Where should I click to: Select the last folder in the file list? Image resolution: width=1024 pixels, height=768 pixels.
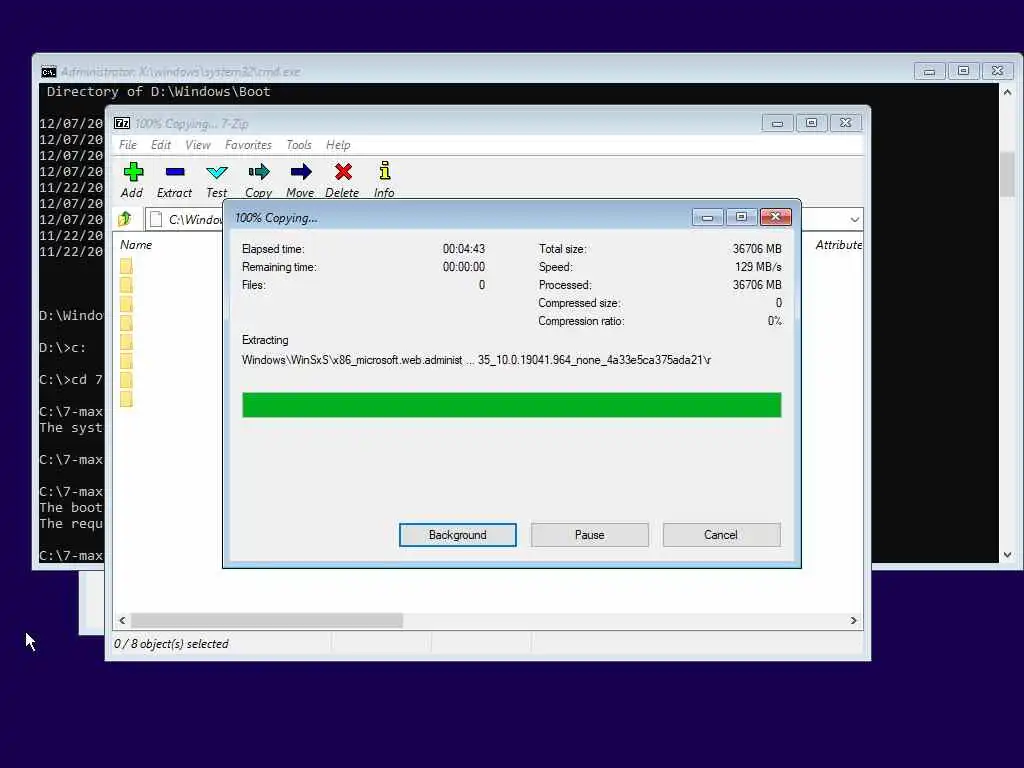(126, 399)
